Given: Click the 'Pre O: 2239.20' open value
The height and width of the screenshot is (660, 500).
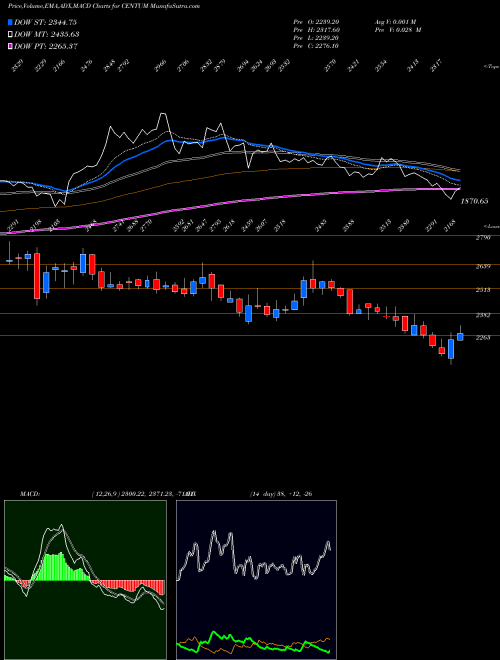Looking at the screenshot, I should click(x=317, y=21).
